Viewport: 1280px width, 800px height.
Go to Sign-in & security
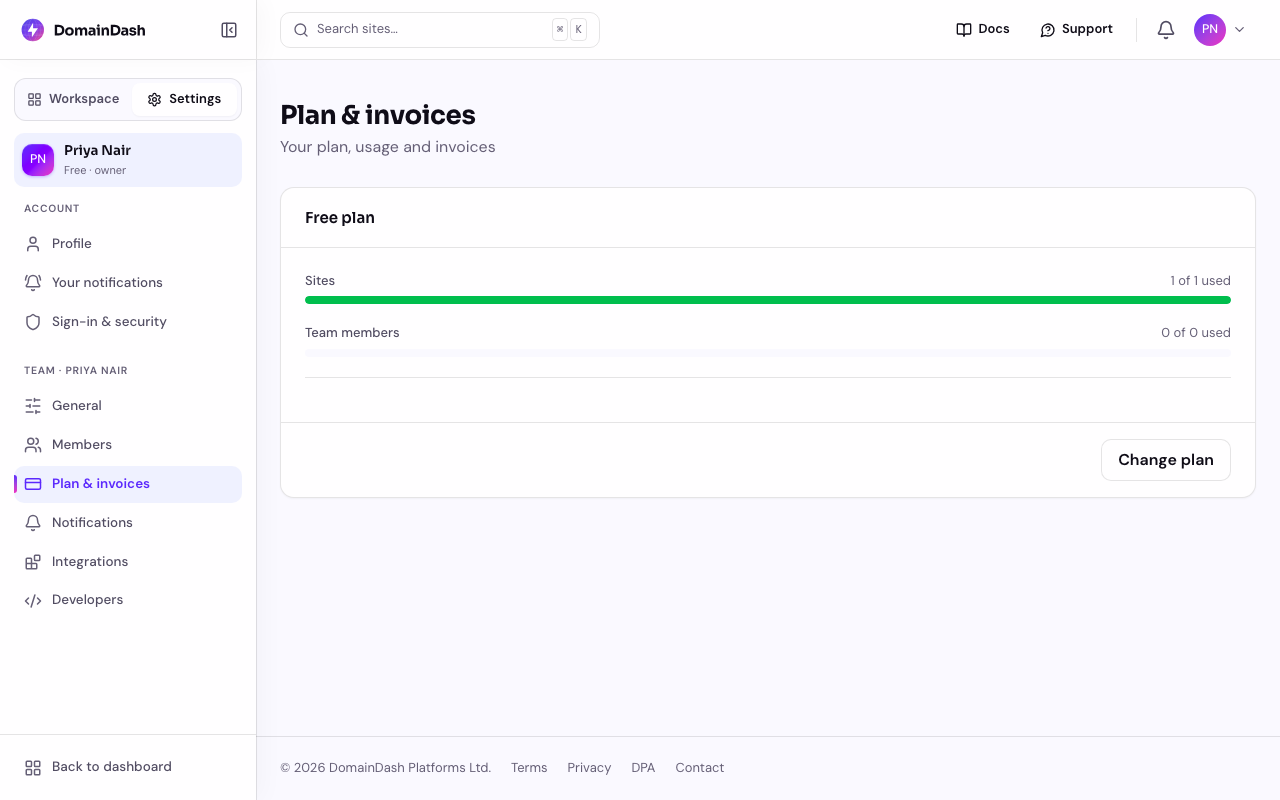pyautogui.click(x=128, y=322)
